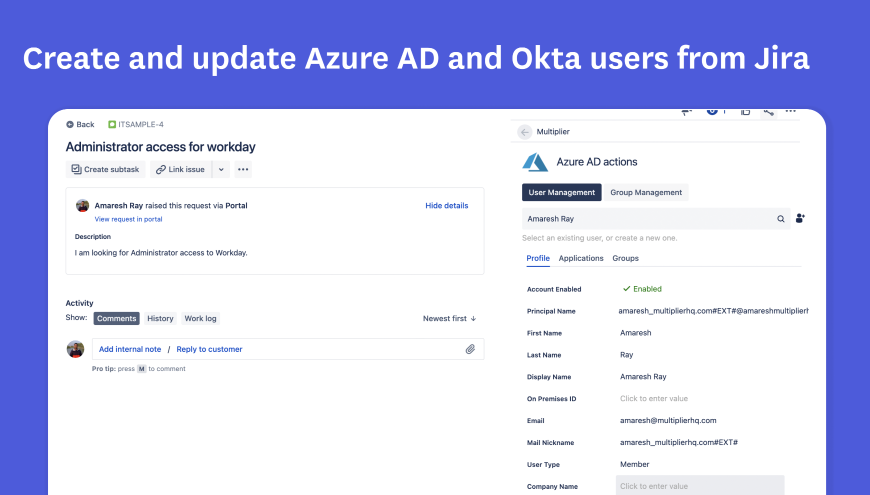Click the commenter avatar beside the comment box
Screen dimensions: 870x495
tap(75, 349)
